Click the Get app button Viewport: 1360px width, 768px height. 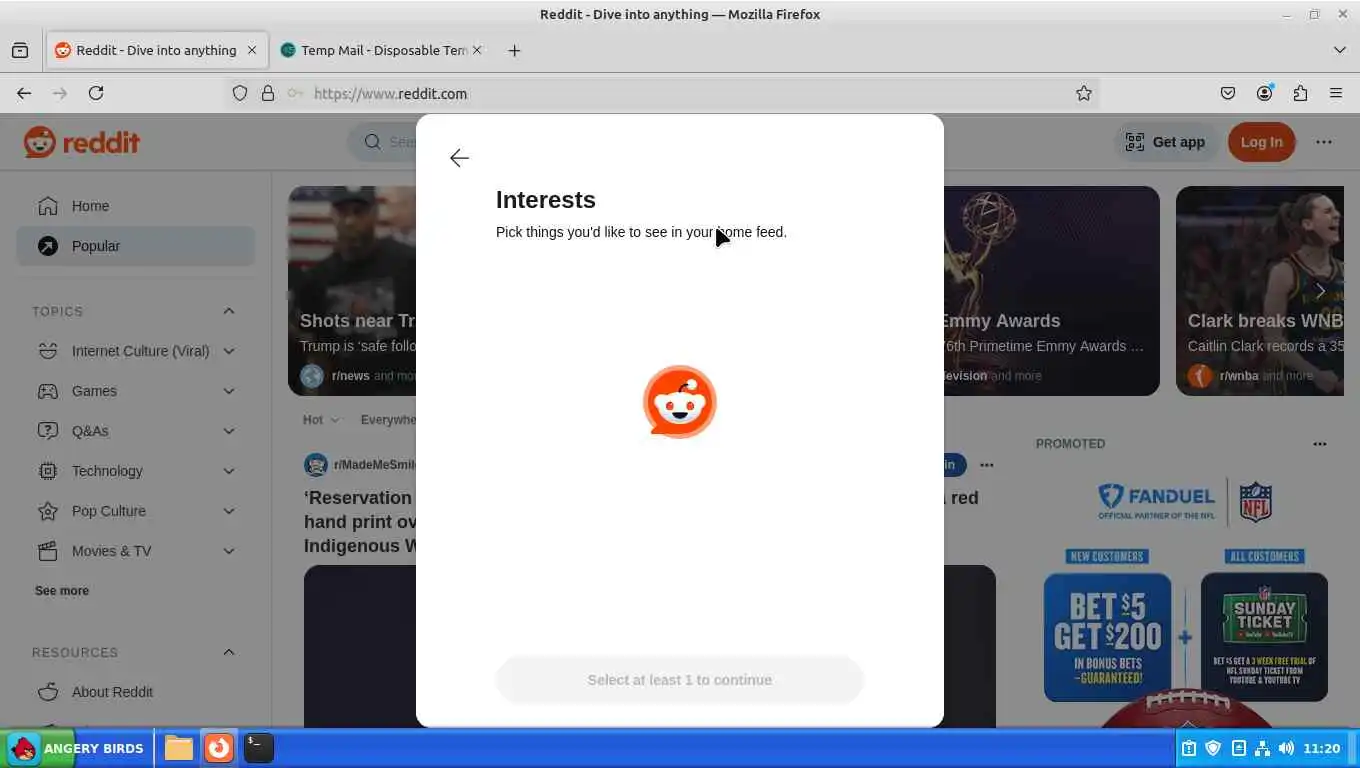point(1166,142)
